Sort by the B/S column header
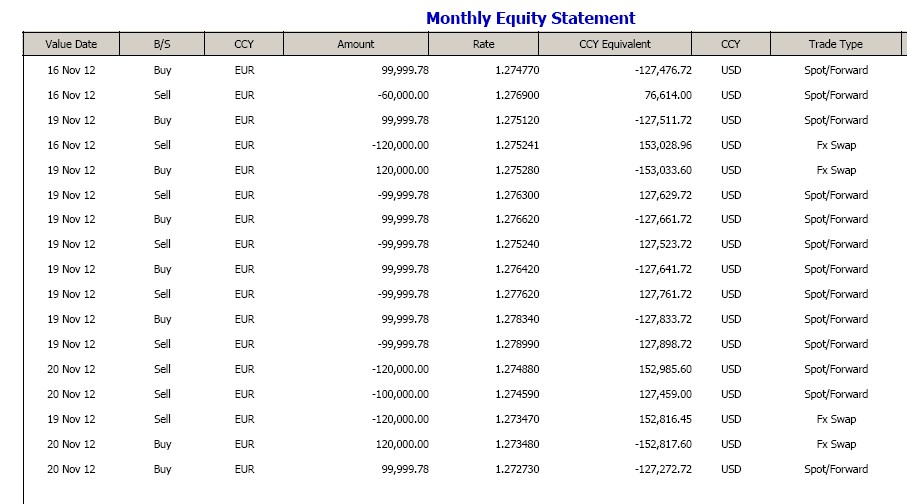The width and height of the screenshot is (907, 504). [x=162, y=44]
